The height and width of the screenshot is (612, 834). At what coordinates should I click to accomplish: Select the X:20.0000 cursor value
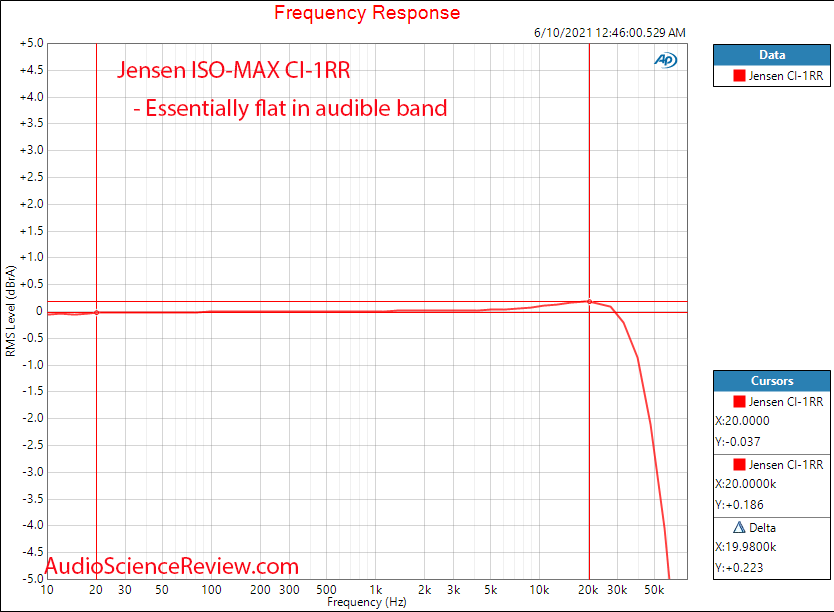[x=743, y=421]
